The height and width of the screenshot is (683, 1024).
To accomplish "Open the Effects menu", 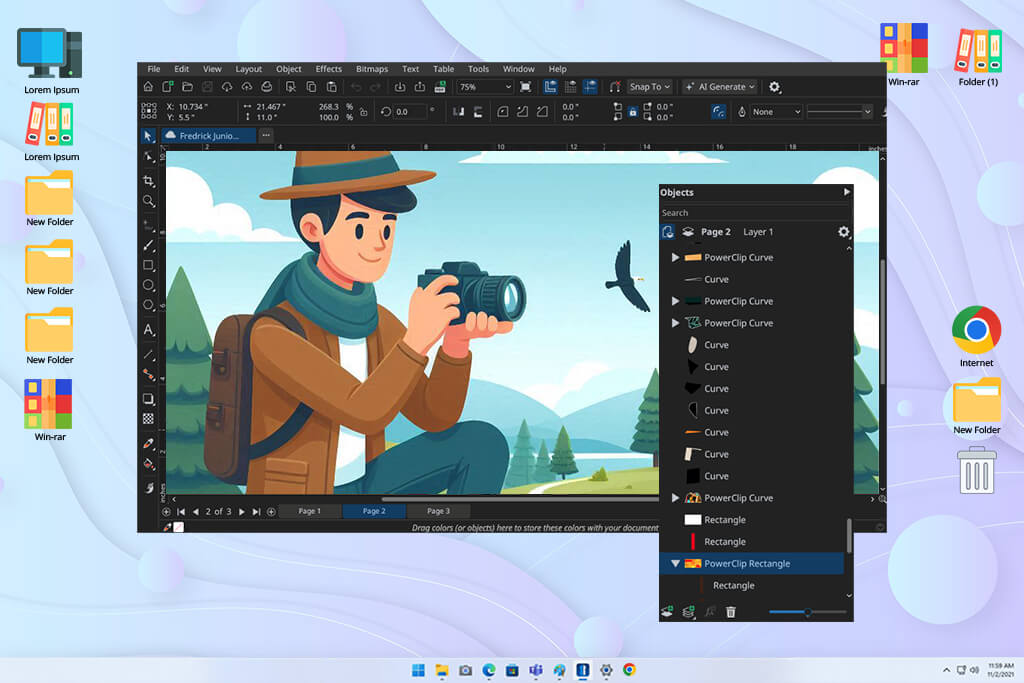I will (328, 69).
